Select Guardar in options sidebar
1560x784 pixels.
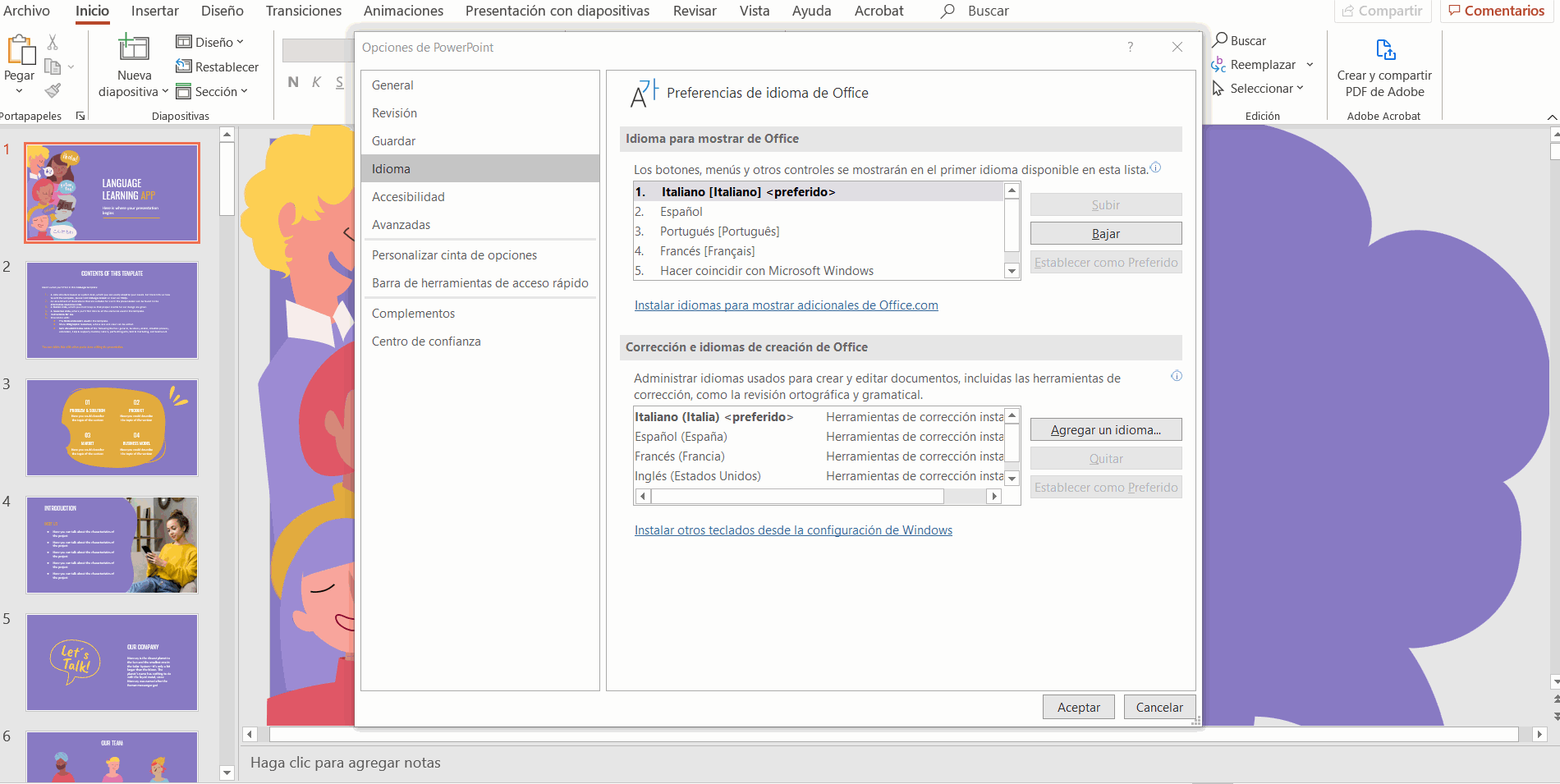pos(480,141)
